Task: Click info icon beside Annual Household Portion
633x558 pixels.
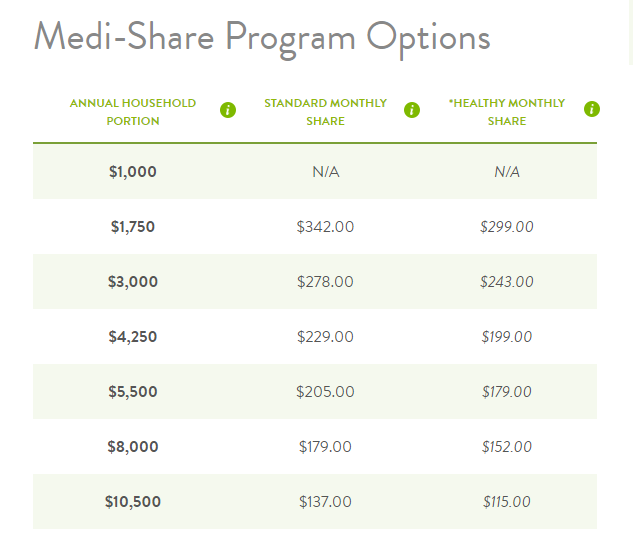Action: tap(228, 110)
